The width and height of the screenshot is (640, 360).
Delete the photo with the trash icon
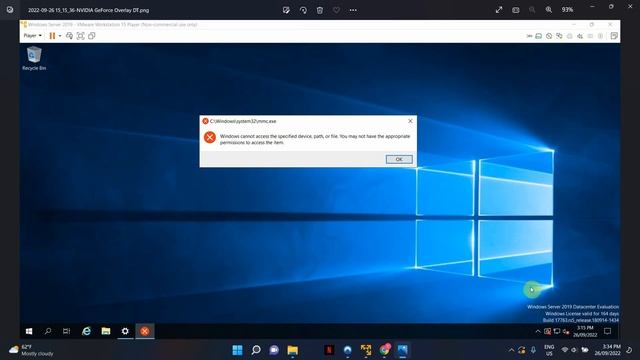point(320,10)
